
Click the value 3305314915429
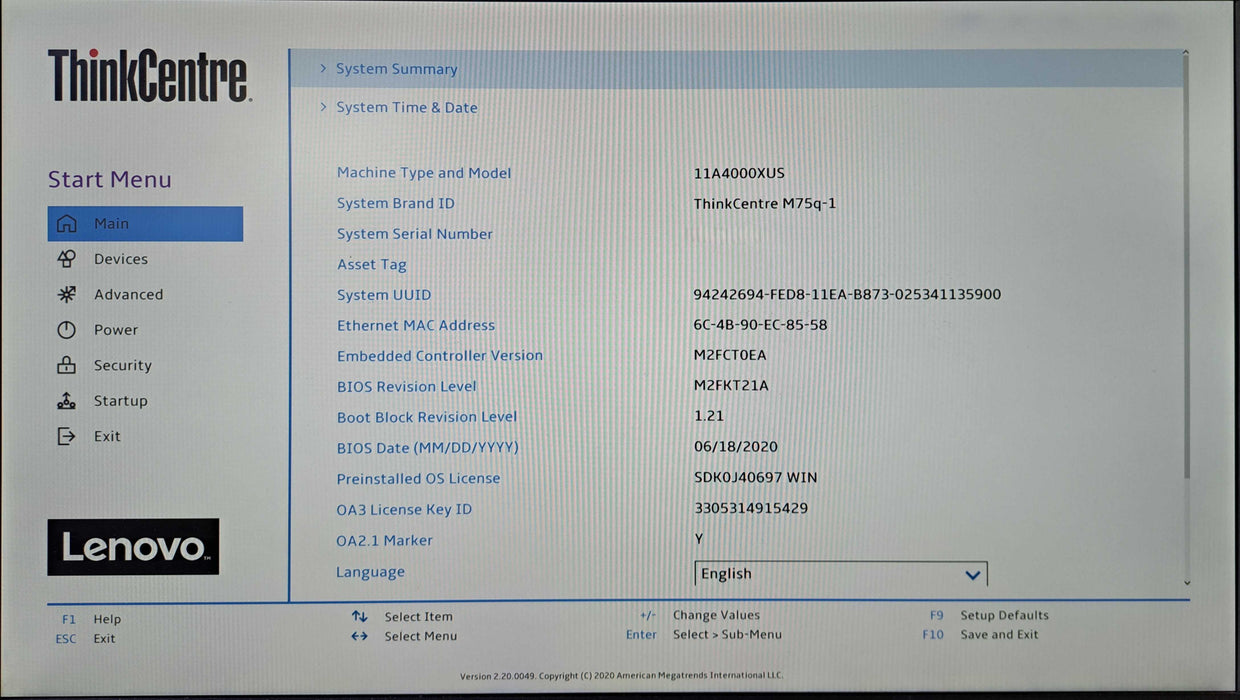point(751,508)
